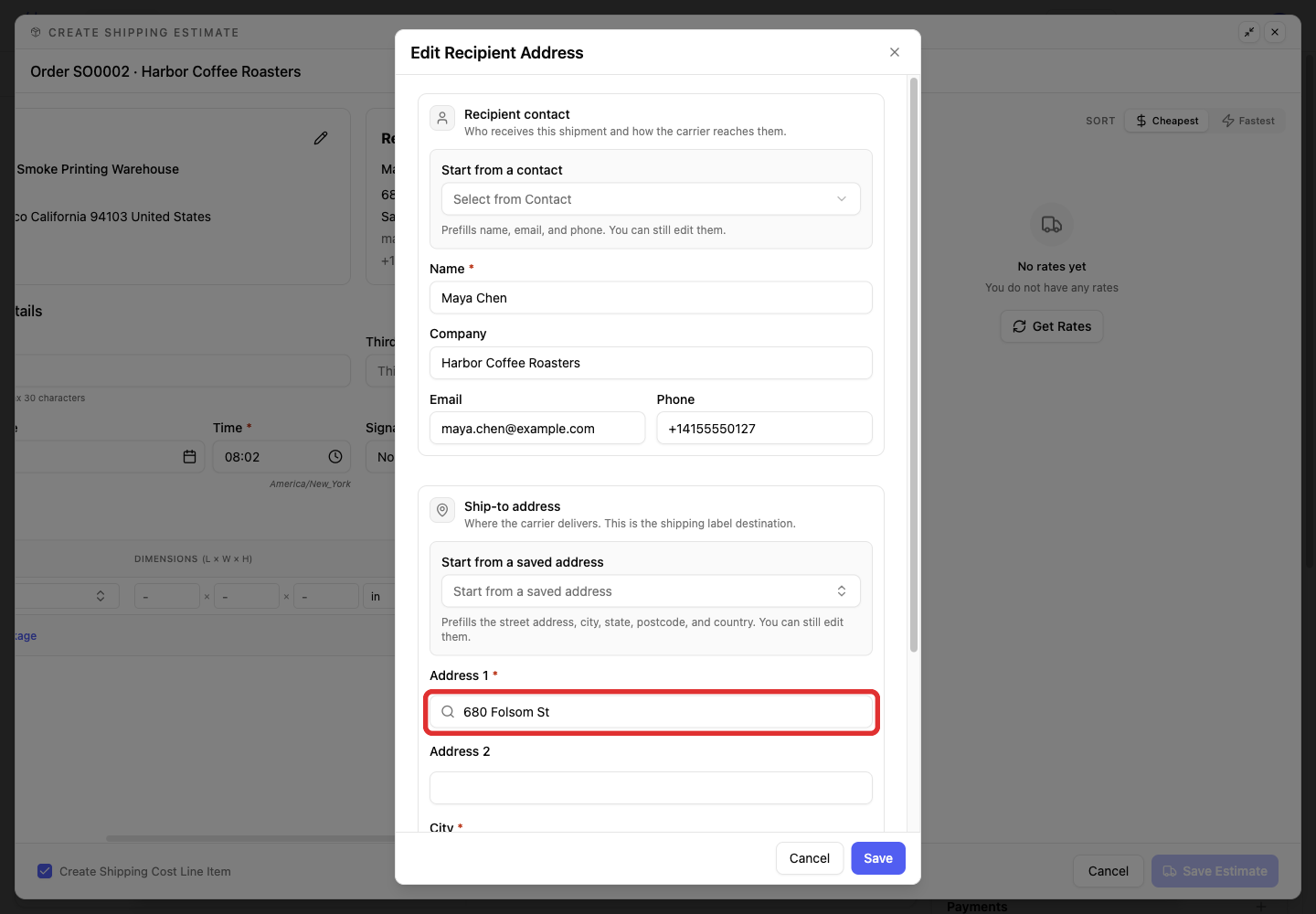Image resolution: width=1316 pixels, height=914 pixels.
Task: Click the search icon in Address 1
Action: [448, 712]
